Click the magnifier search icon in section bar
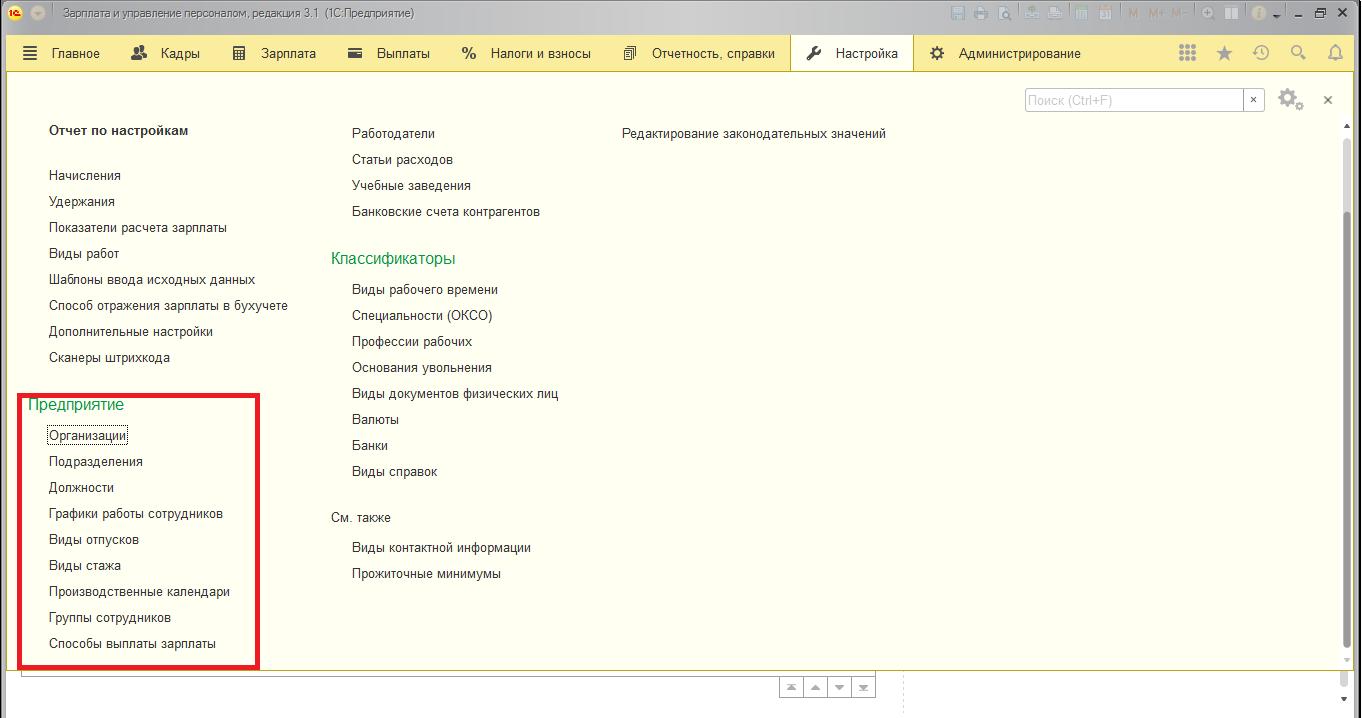 coord(1298,53)
